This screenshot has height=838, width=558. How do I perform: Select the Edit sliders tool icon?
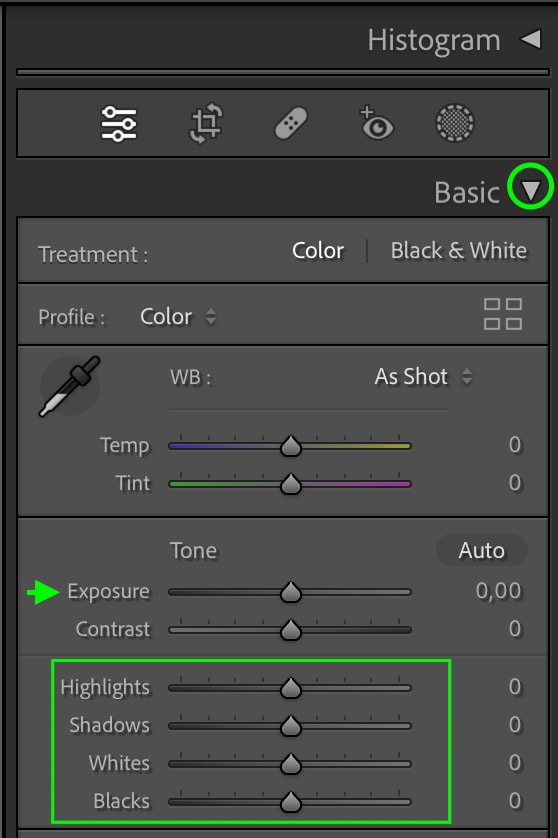pyautogui.click(x=119, y=124)
